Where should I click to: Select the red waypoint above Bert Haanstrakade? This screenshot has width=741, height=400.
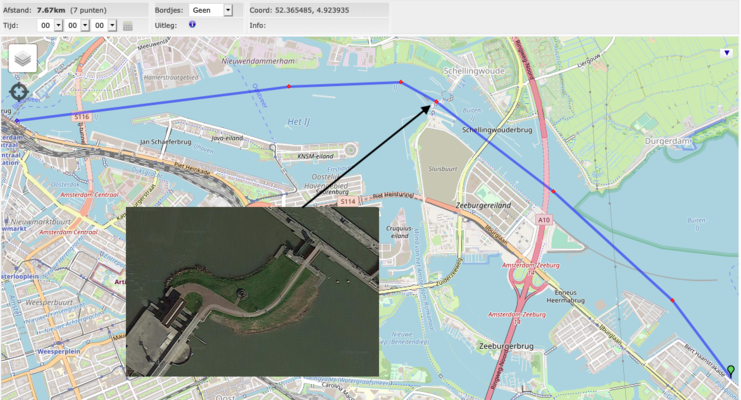(x=672, y=300)
